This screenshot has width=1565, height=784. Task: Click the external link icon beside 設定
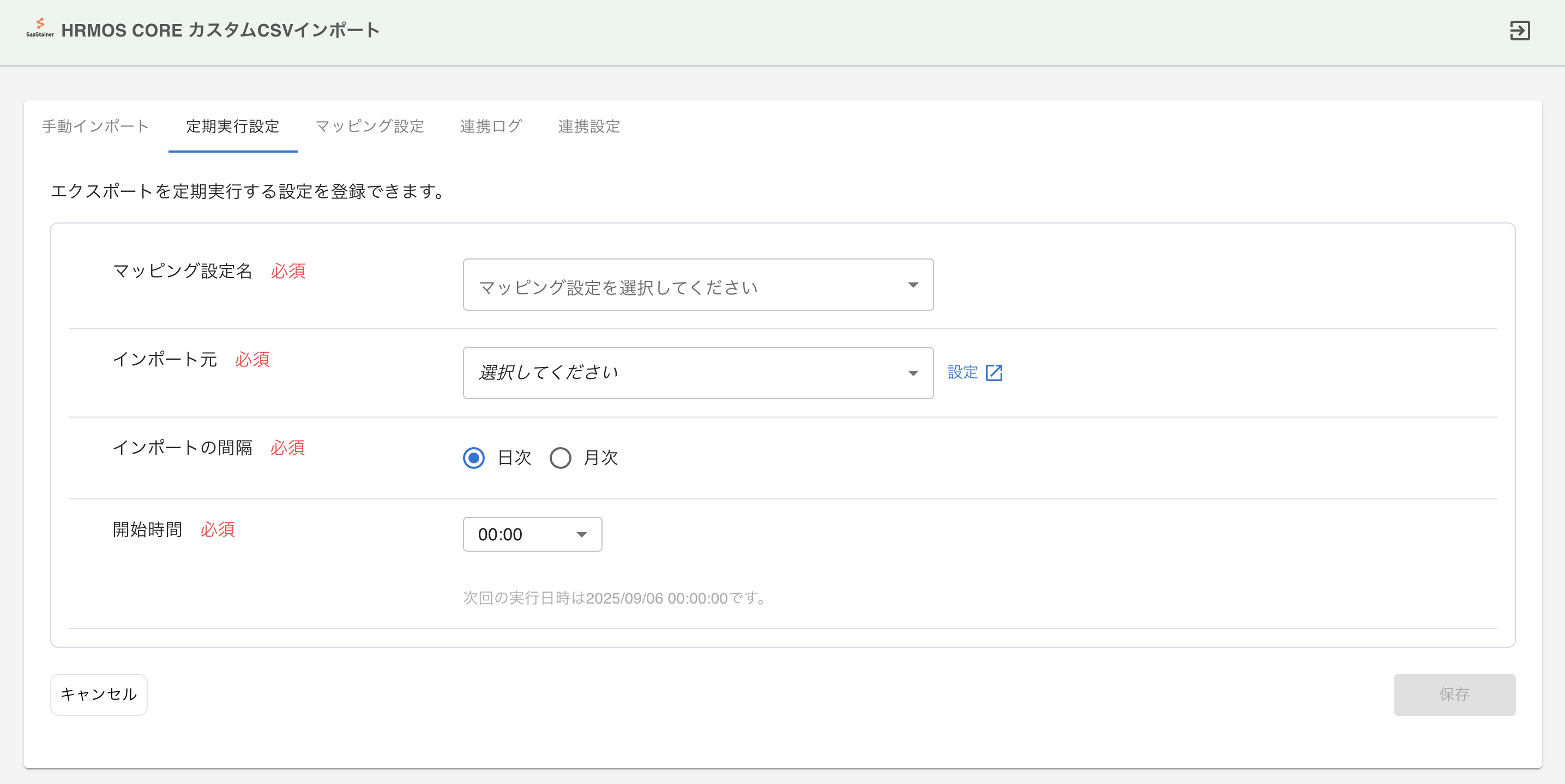click(x=995, y=372)
